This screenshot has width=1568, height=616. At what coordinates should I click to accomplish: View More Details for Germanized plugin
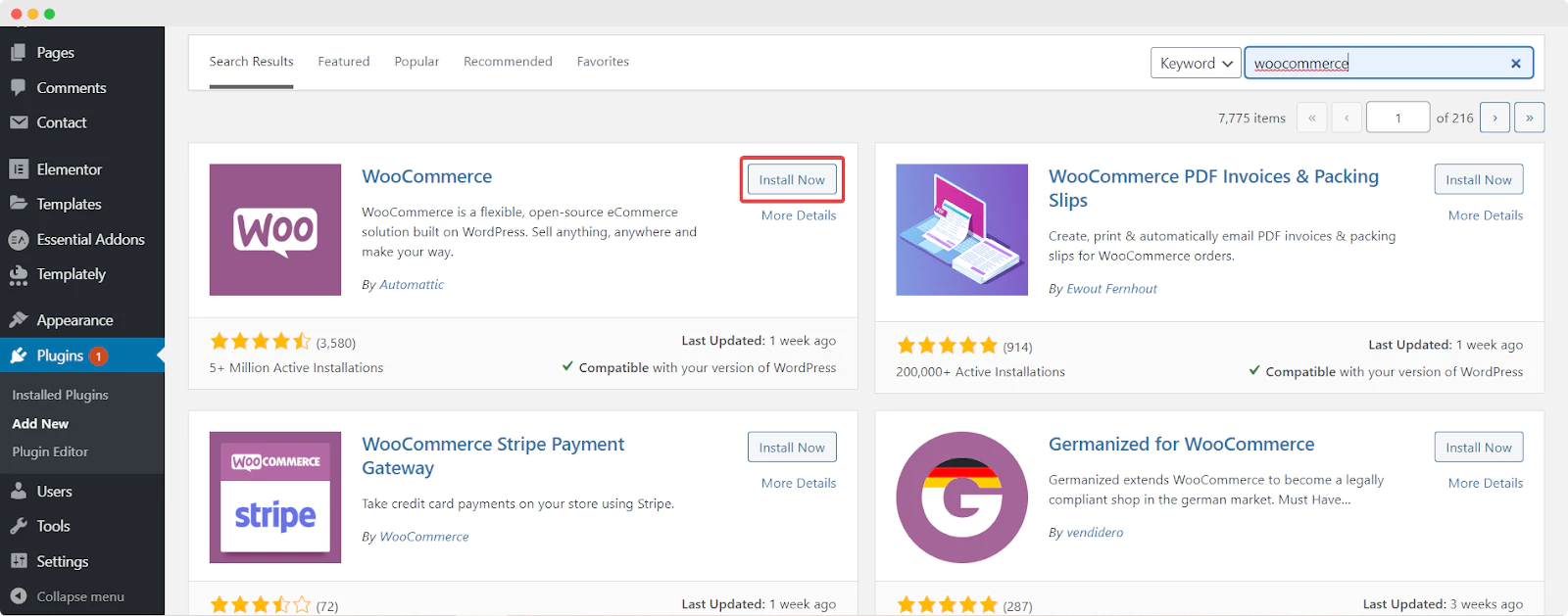coord(1486,483)
